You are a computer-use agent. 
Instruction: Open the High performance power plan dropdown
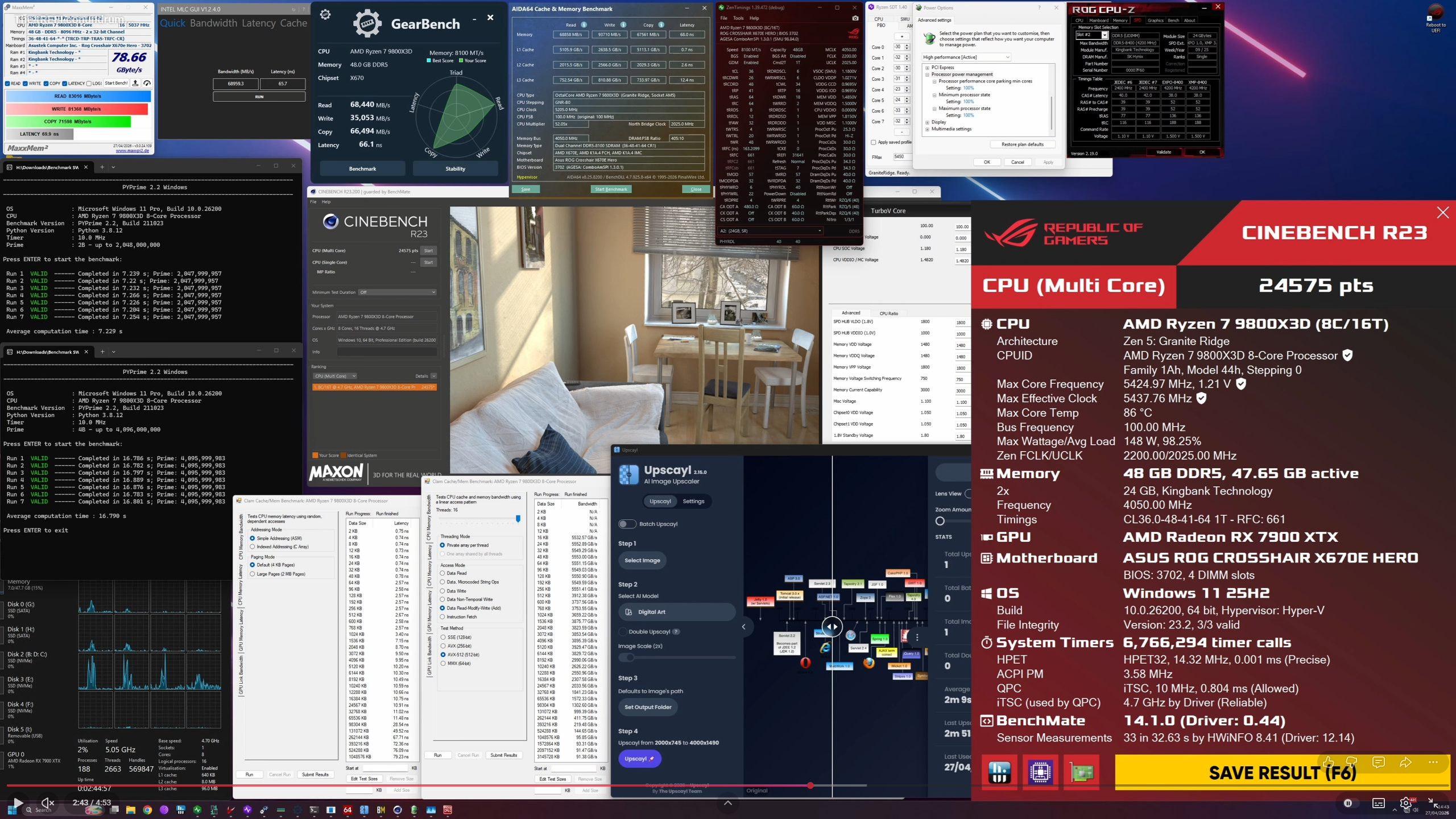point(966,57)
